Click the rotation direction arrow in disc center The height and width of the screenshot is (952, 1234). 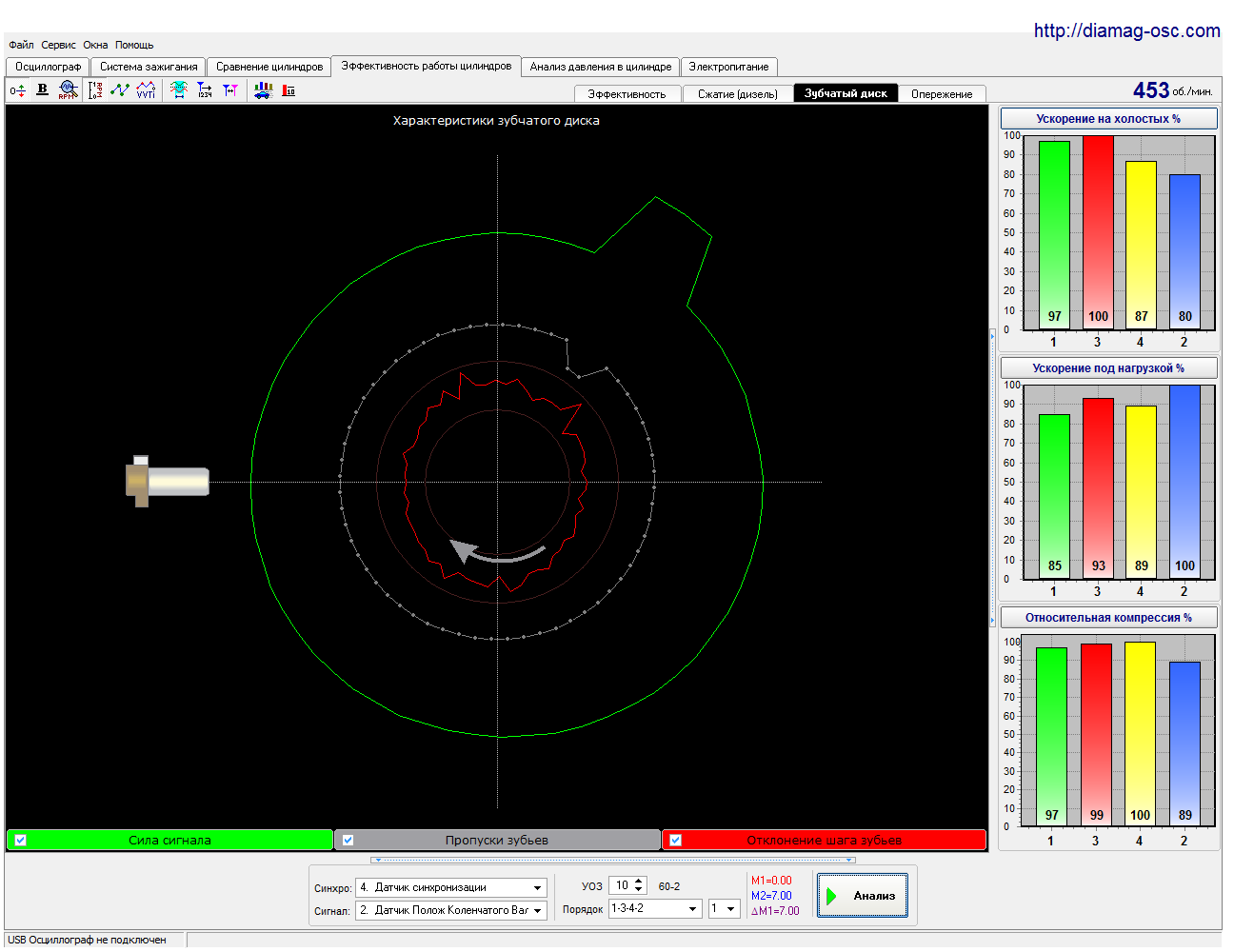tap(497, 552)
